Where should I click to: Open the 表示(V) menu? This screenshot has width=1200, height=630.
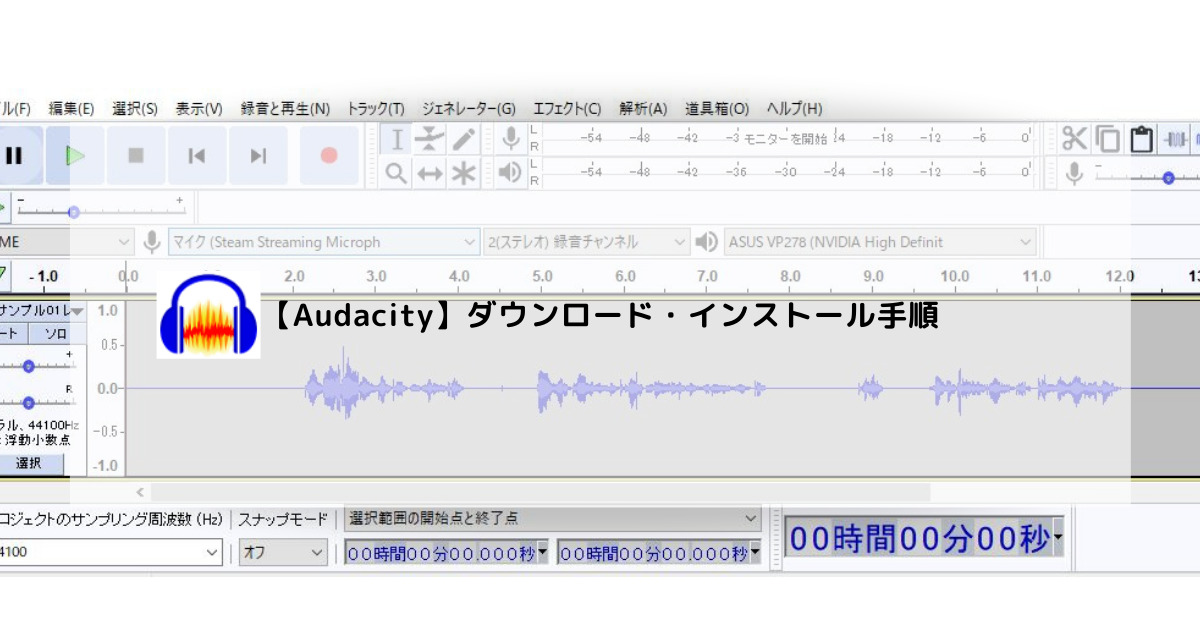(199, 109)
